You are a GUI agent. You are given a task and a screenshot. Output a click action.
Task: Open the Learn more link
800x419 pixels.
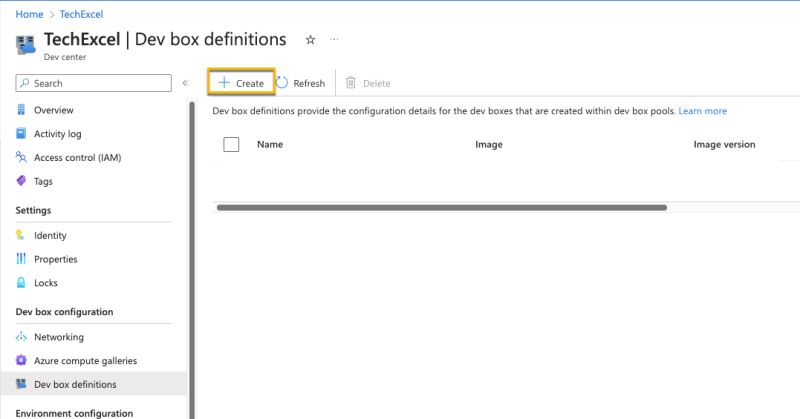coord(703,111)
